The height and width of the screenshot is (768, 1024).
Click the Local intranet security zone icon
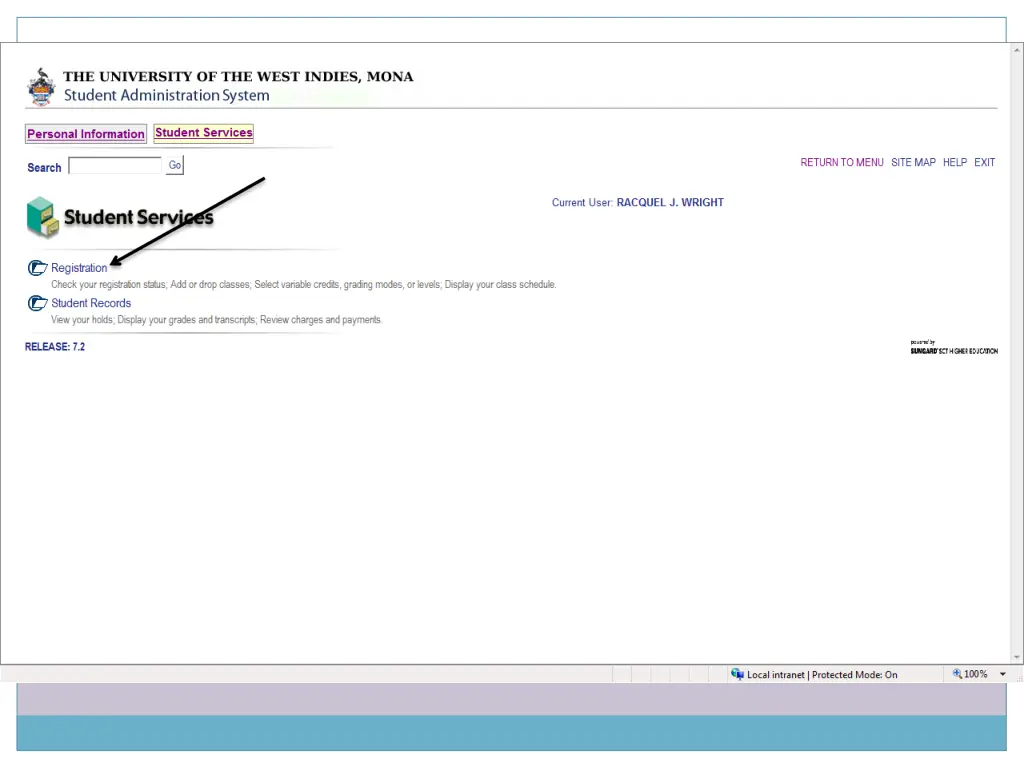coord(737,674)
